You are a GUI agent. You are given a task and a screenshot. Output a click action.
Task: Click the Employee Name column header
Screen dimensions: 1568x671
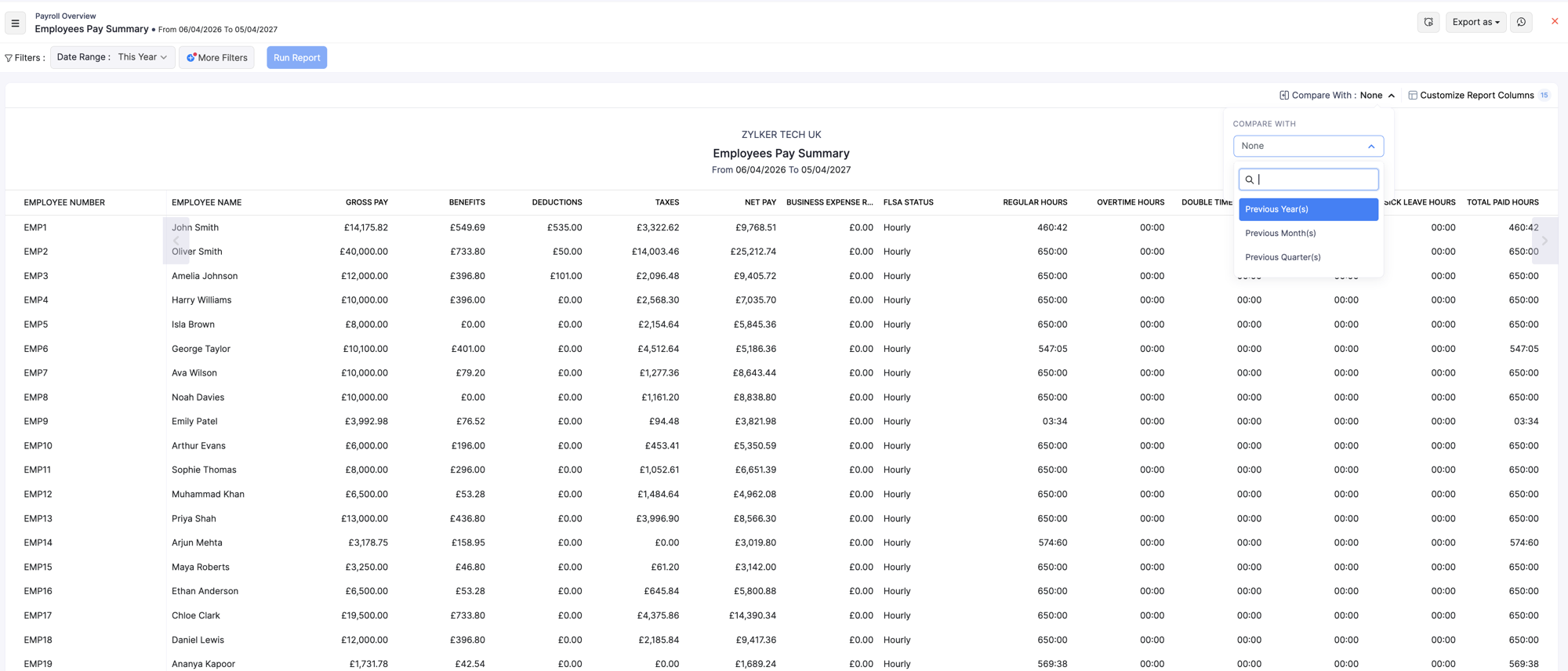click(206, 202)
